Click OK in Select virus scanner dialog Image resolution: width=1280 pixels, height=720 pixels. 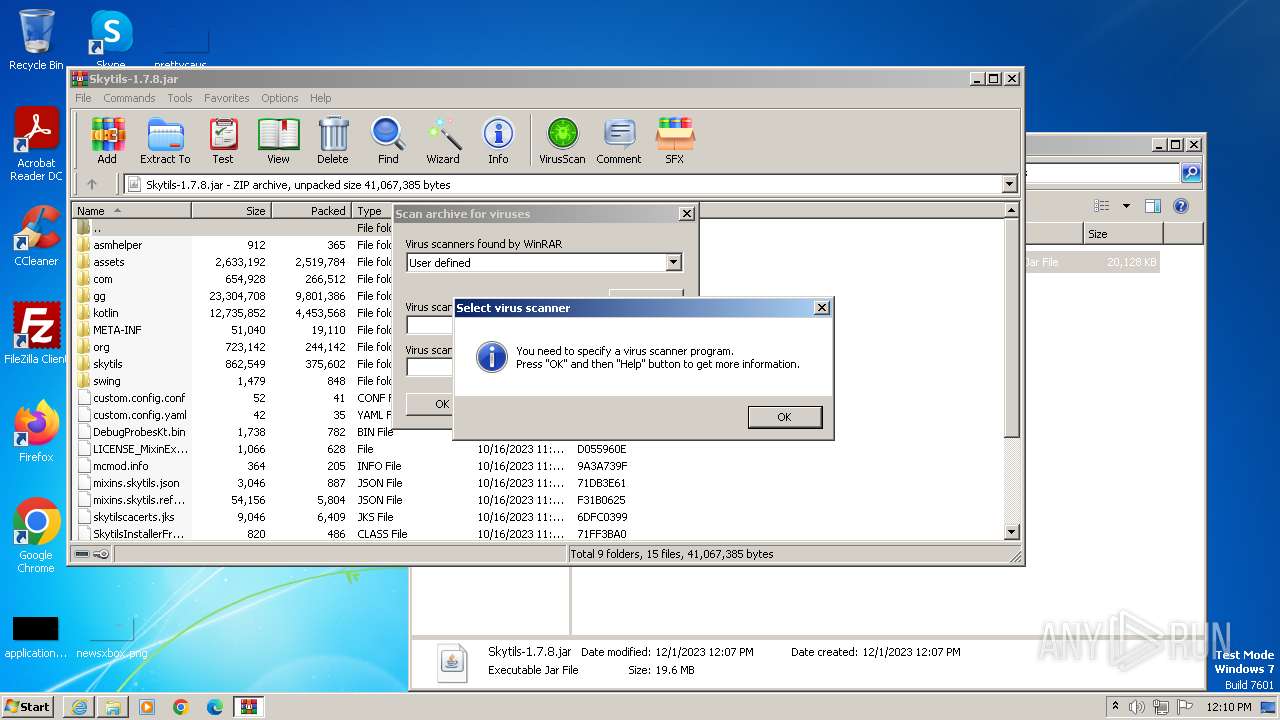coord(784,417)
